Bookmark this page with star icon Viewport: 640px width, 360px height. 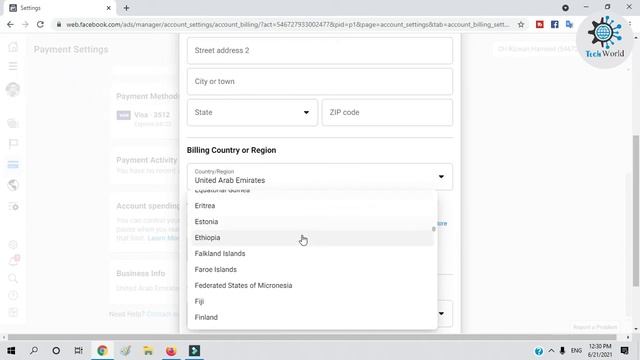pyautogui.click(x=521, y=24)
